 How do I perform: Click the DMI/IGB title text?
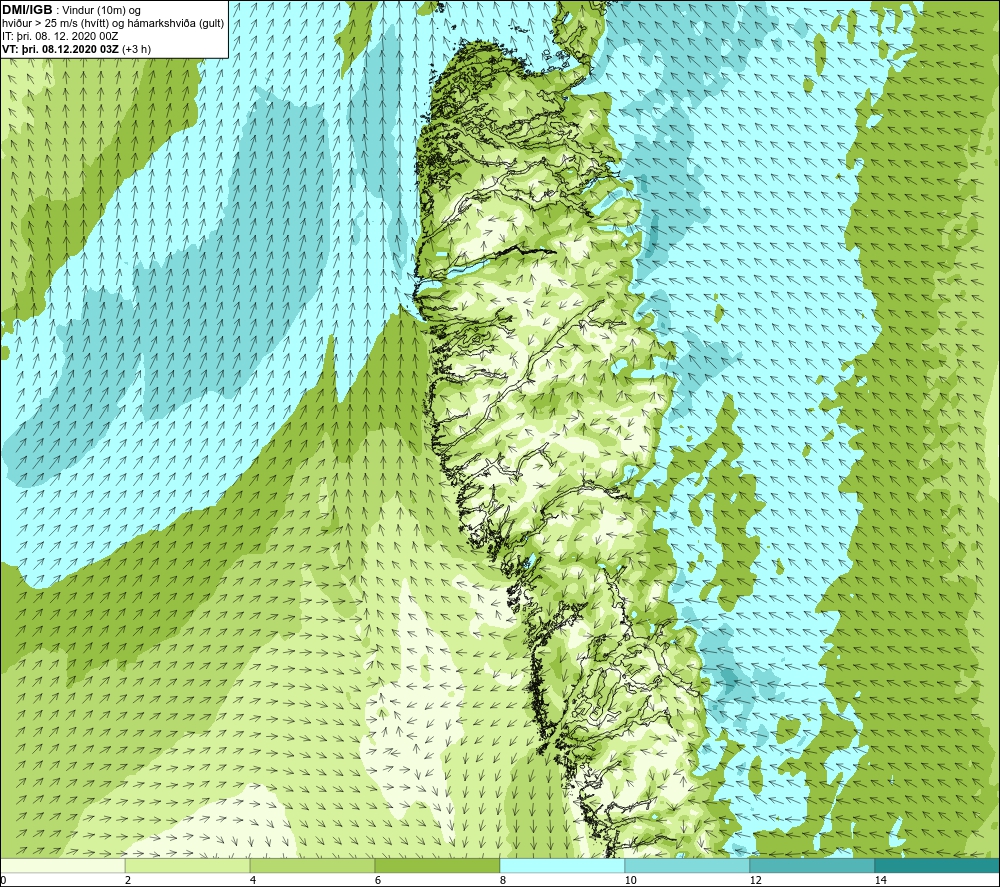27,10
